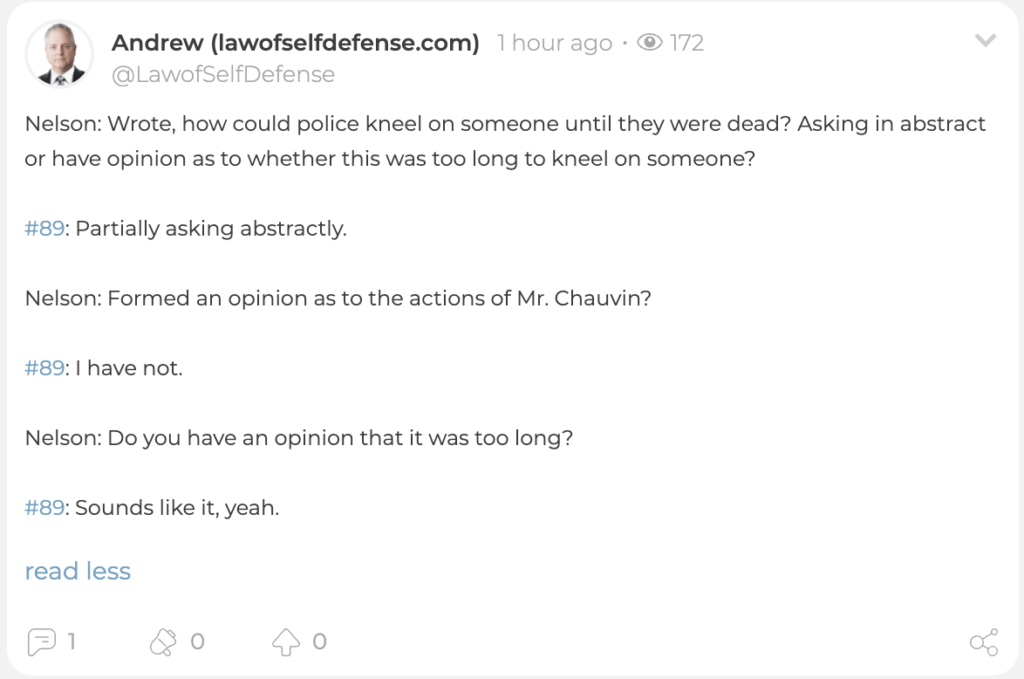The height and width of the screenshot is (679, 1024).
Task: Open Andrew's profile picture
Action: 59,54
